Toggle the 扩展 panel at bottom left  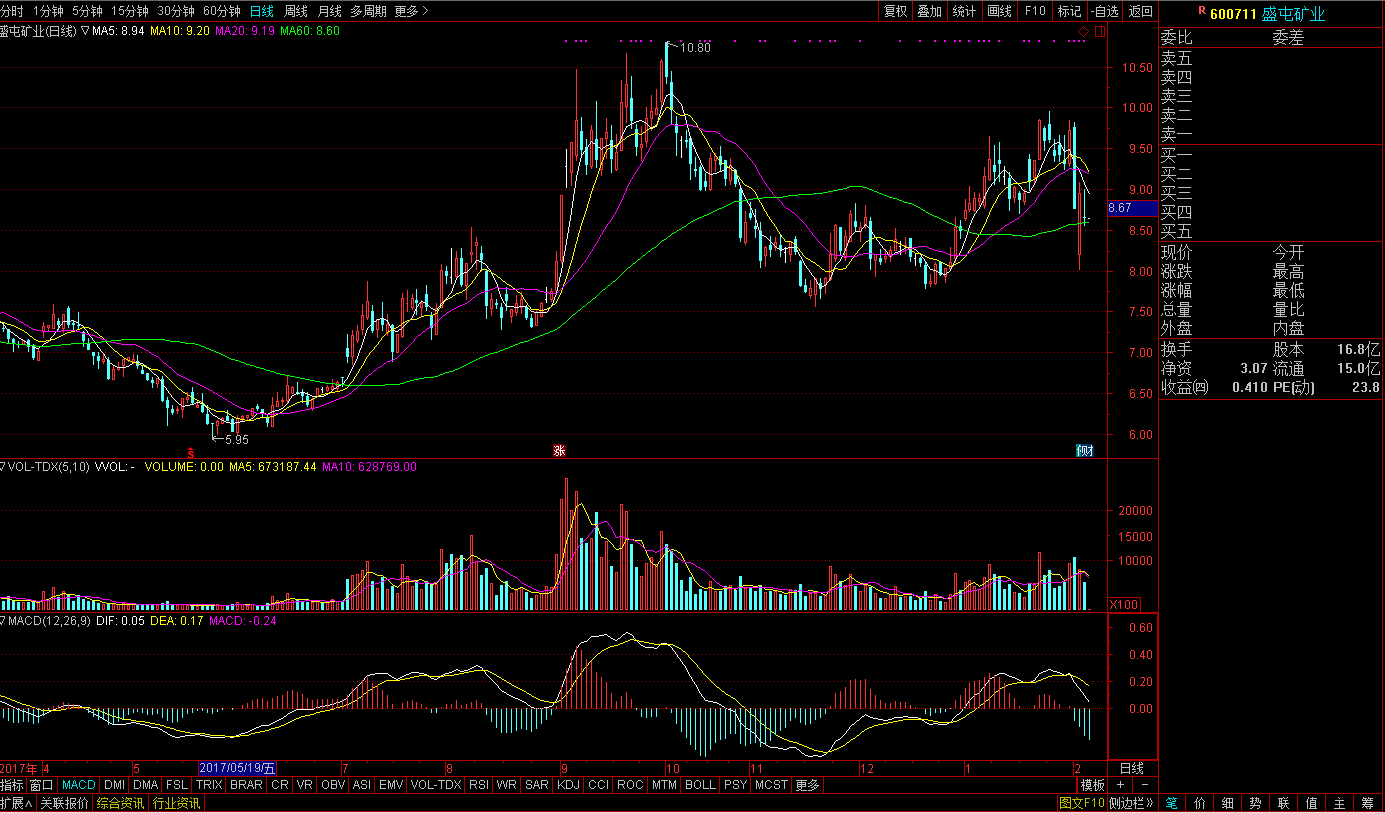pos(17,803)
